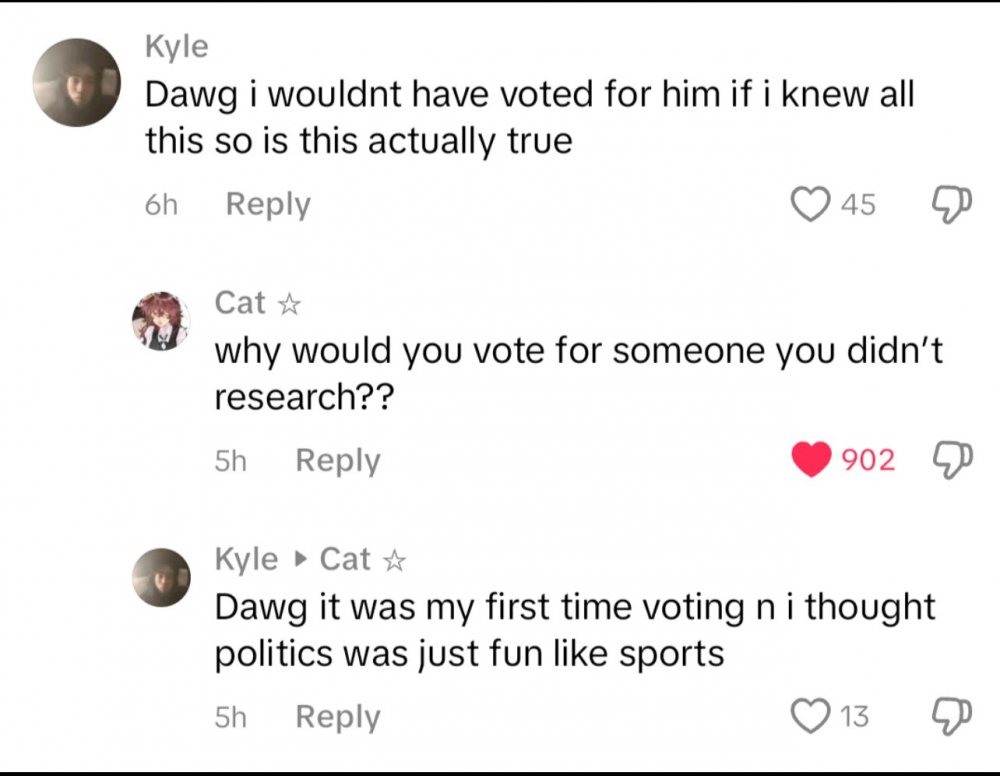The height and width of the screenshot is (776, 1000).
Task: Reply to Kyle's 'first time voting' comment
Action: pos(338,716)
